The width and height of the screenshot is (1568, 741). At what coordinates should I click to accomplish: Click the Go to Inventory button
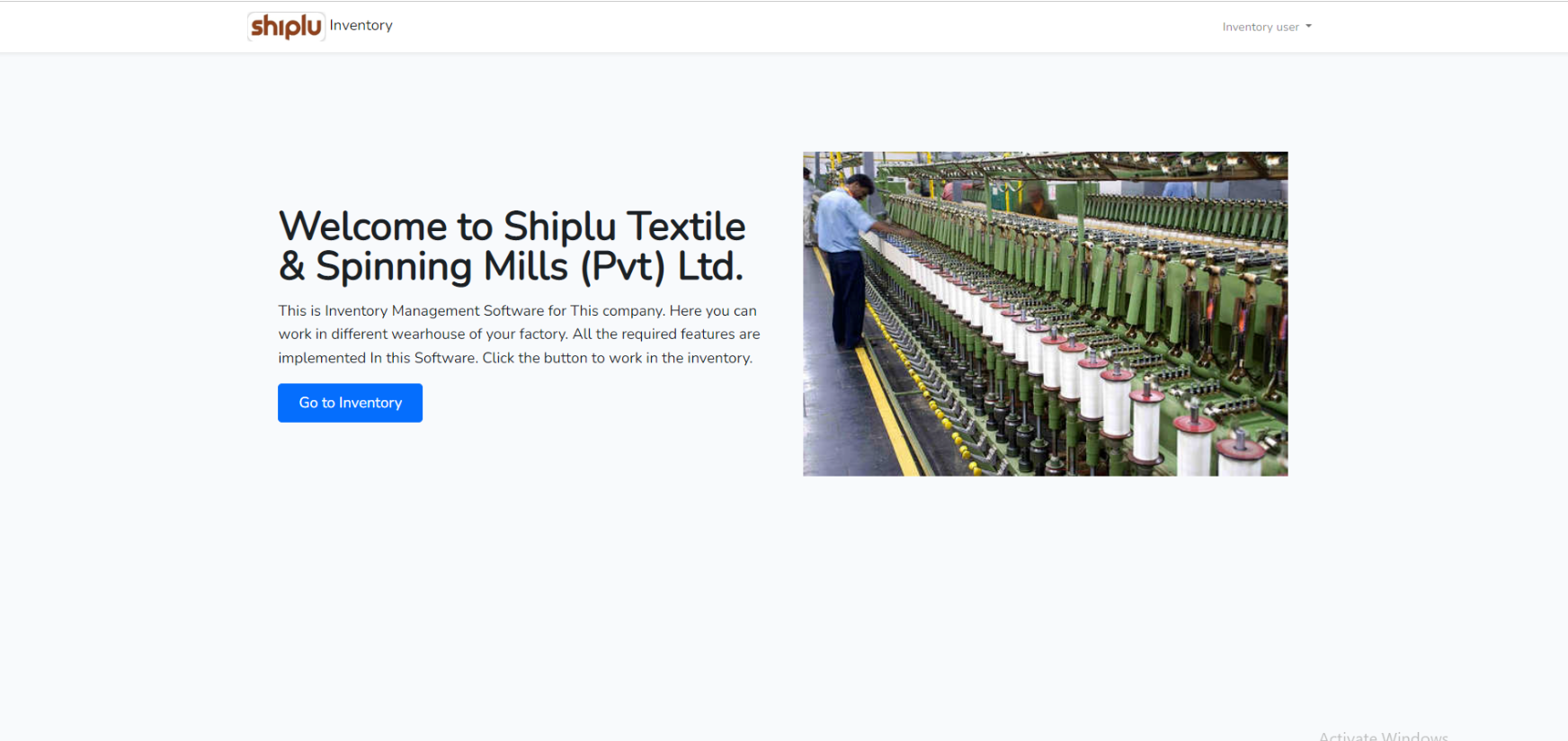click(350, 403)
